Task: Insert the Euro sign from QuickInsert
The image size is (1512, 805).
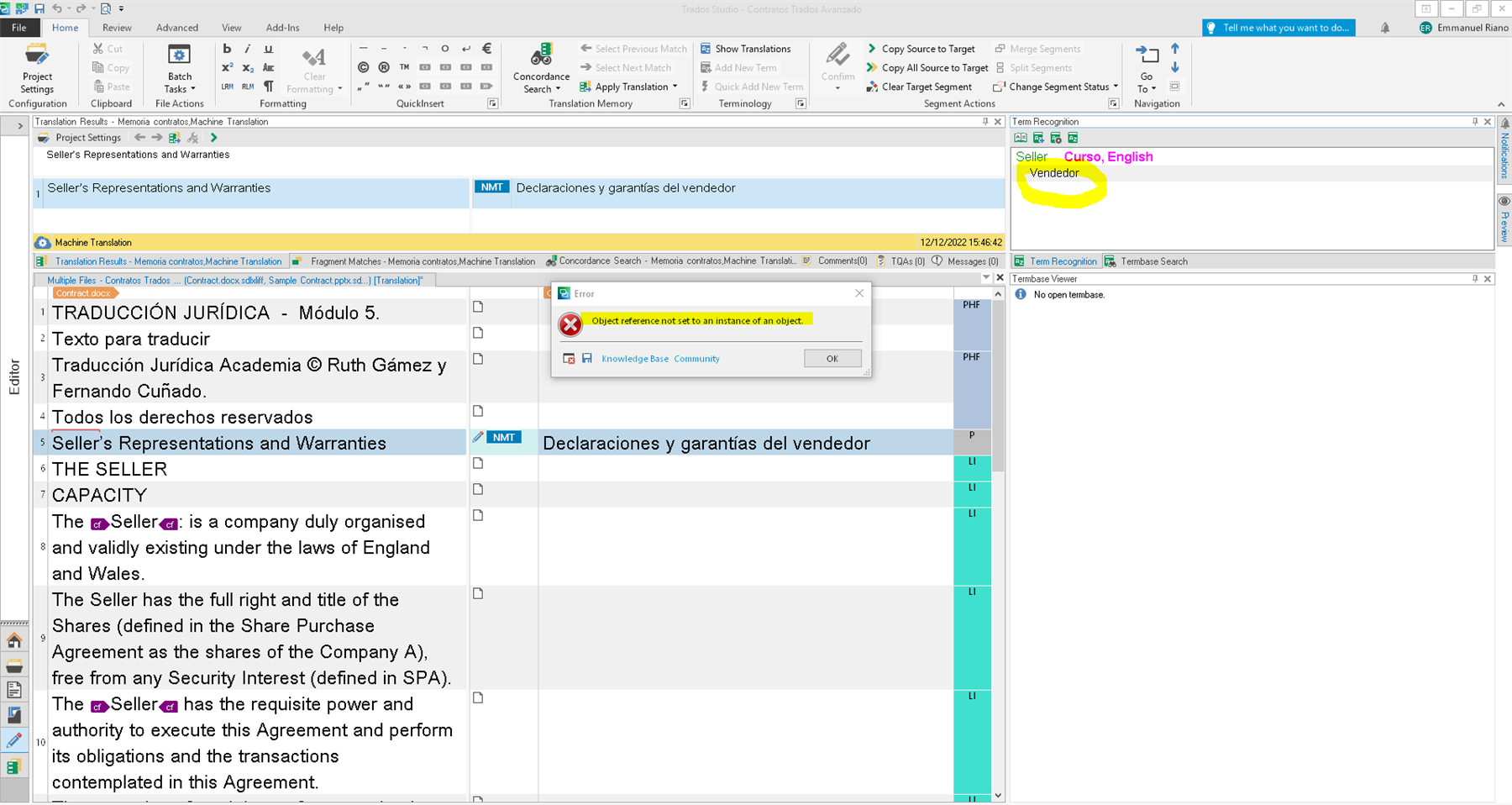Action: 486,49
